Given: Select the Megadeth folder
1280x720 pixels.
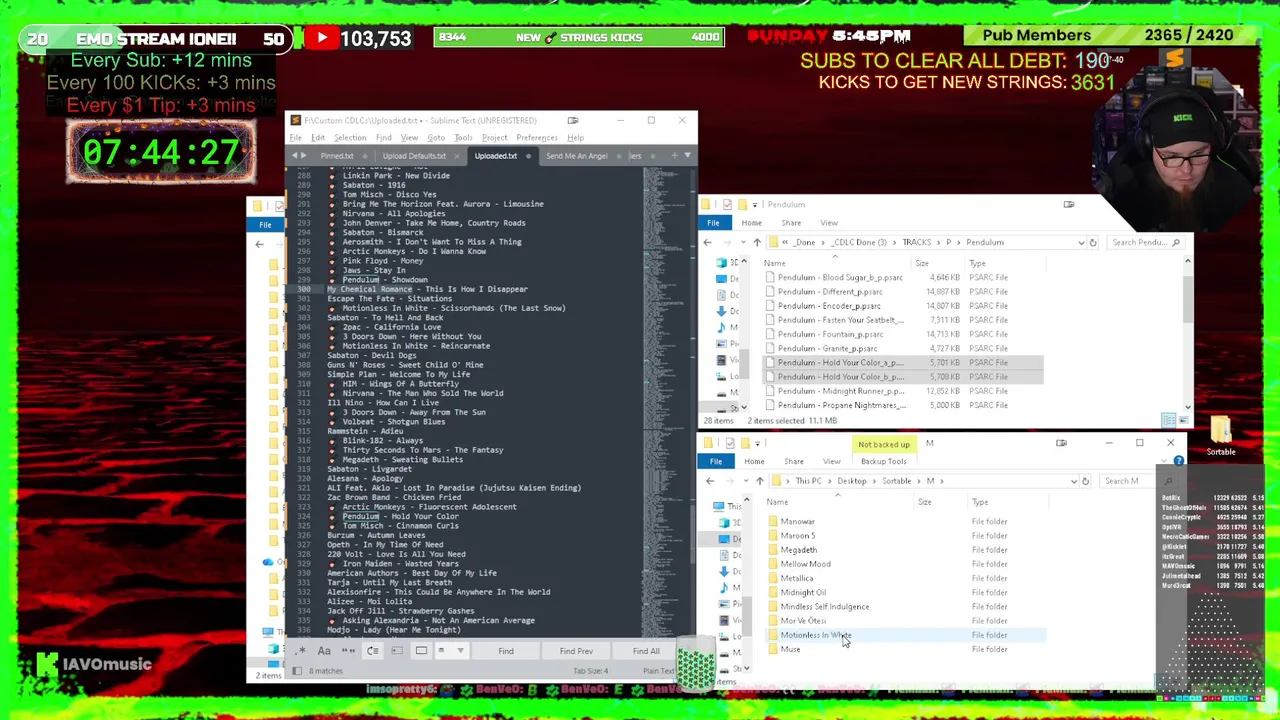Looking at the screenshot, I should (x=798, y=550).
